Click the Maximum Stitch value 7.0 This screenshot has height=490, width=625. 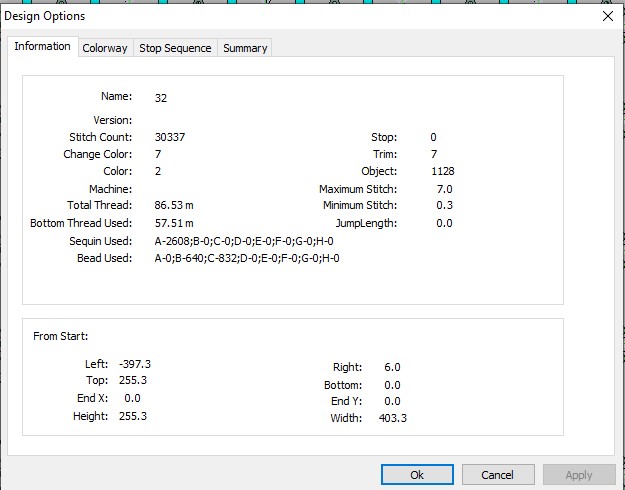(444, 189)
